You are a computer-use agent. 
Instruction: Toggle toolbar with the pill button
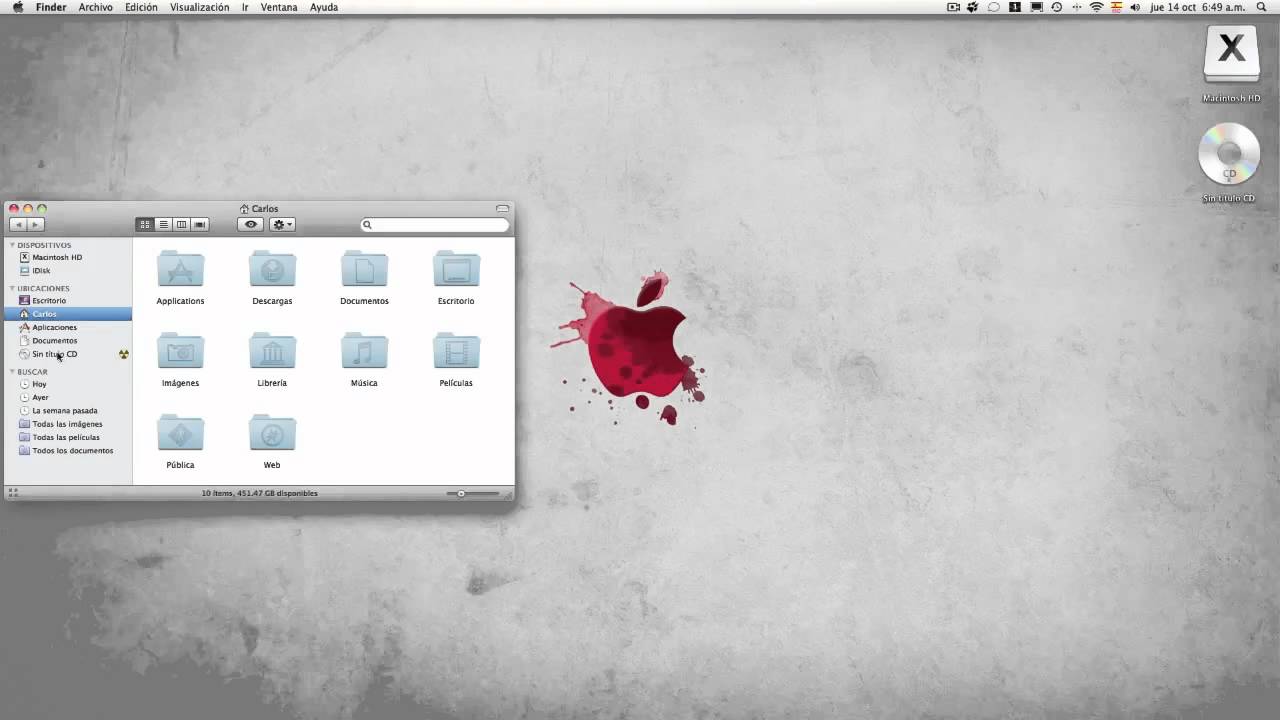pos(503,208)
